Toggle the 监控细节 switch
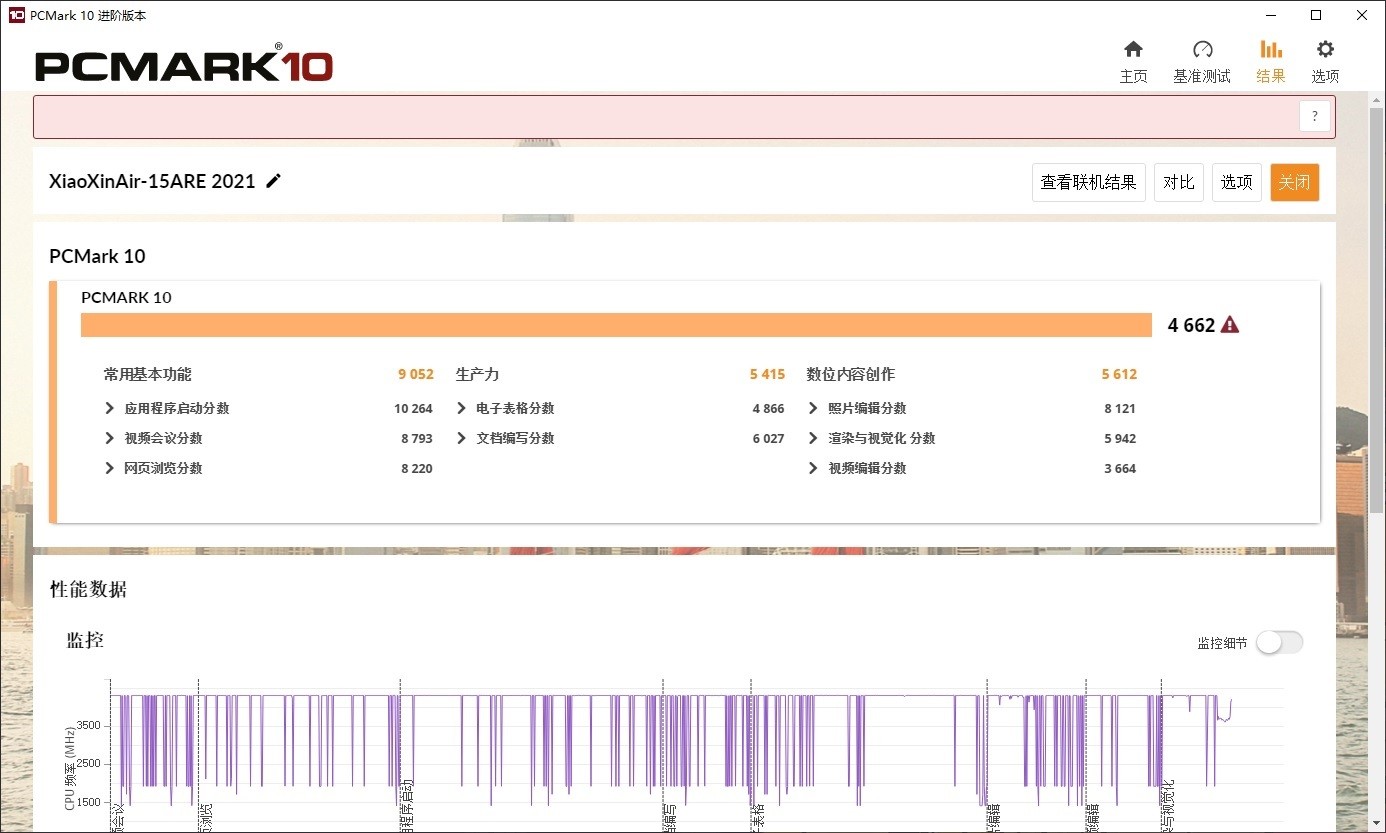Viewport: 1386px width, 833px height. point(1279,643)
